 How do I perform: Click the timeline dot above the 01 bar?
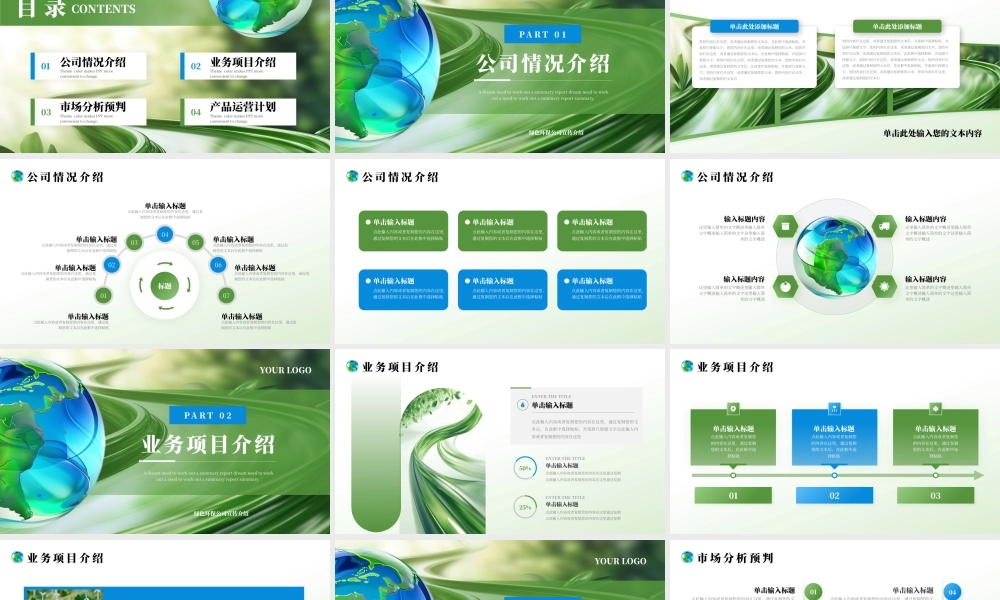point(733,475)
